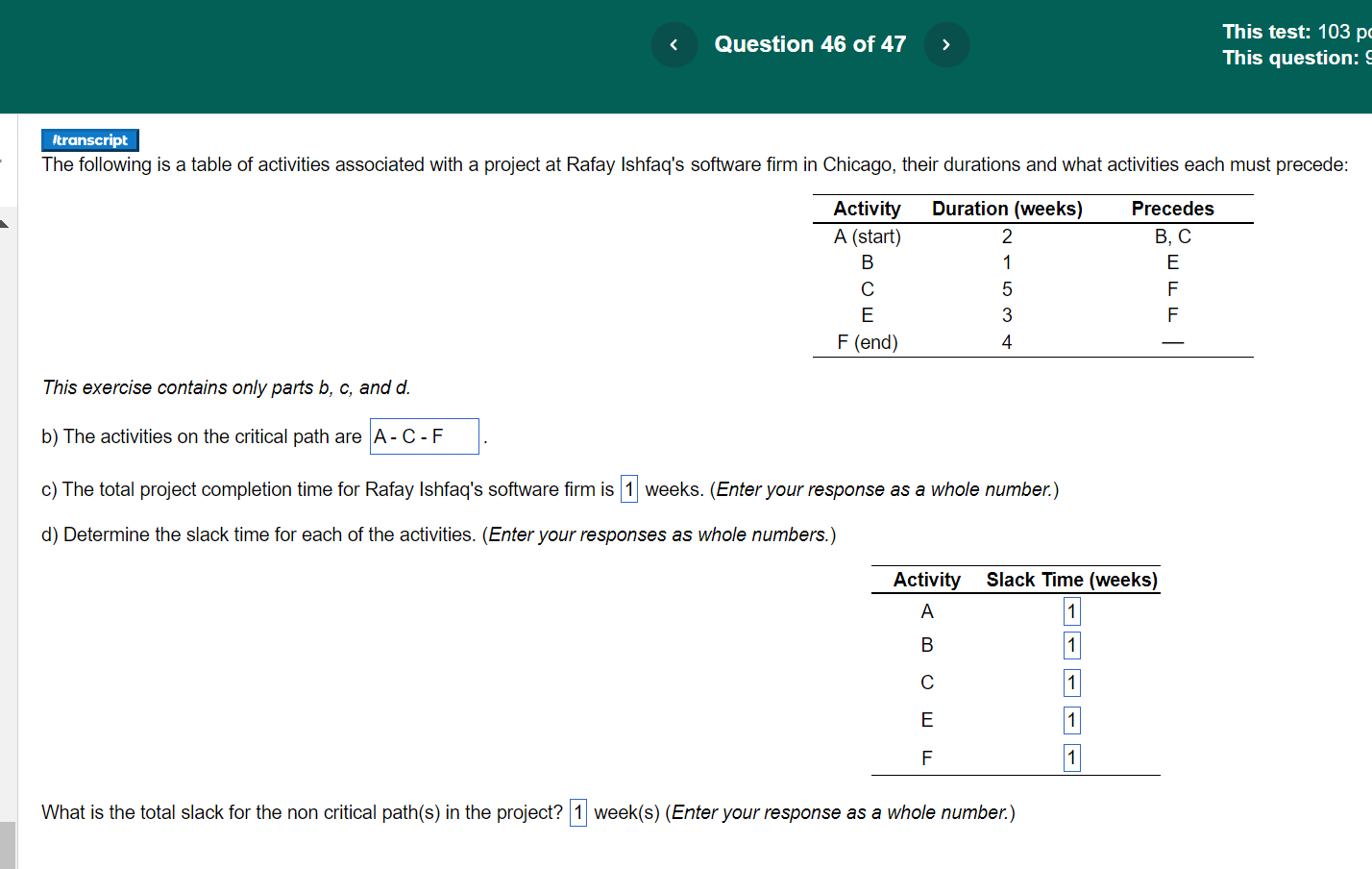Screen dimensions: 1372x869
Task: Click the Slack Time (weeks) column heading
Action: (1070, 580)
